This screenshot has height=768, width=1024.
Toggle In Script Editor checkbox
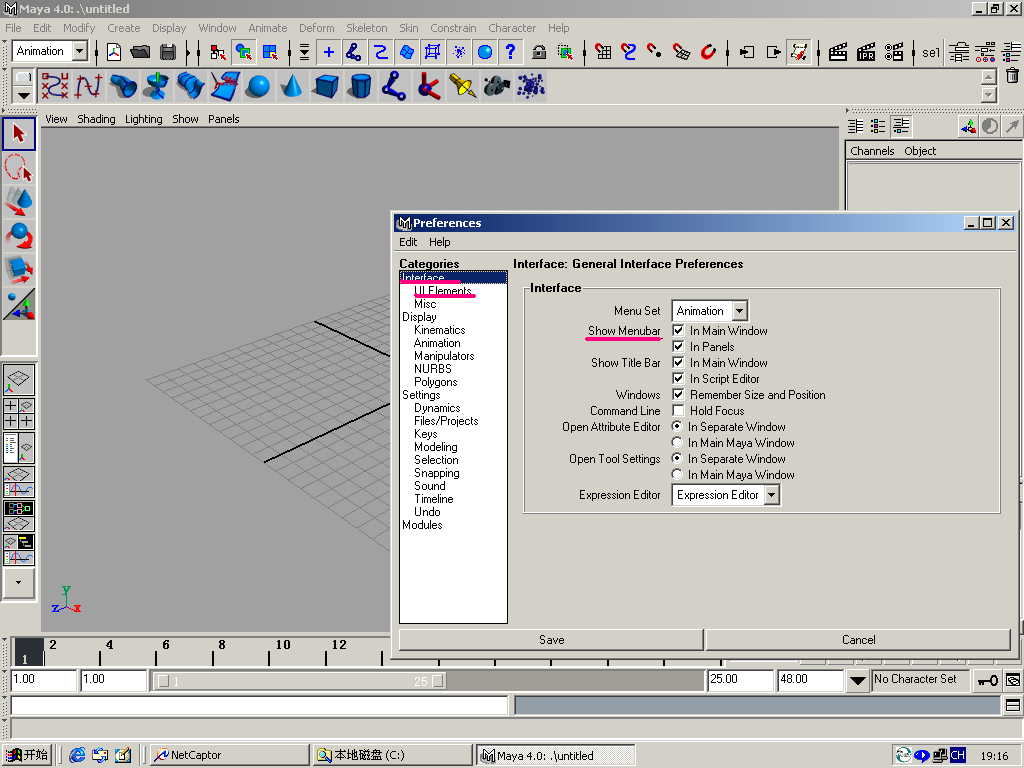(x=679, y=378)
